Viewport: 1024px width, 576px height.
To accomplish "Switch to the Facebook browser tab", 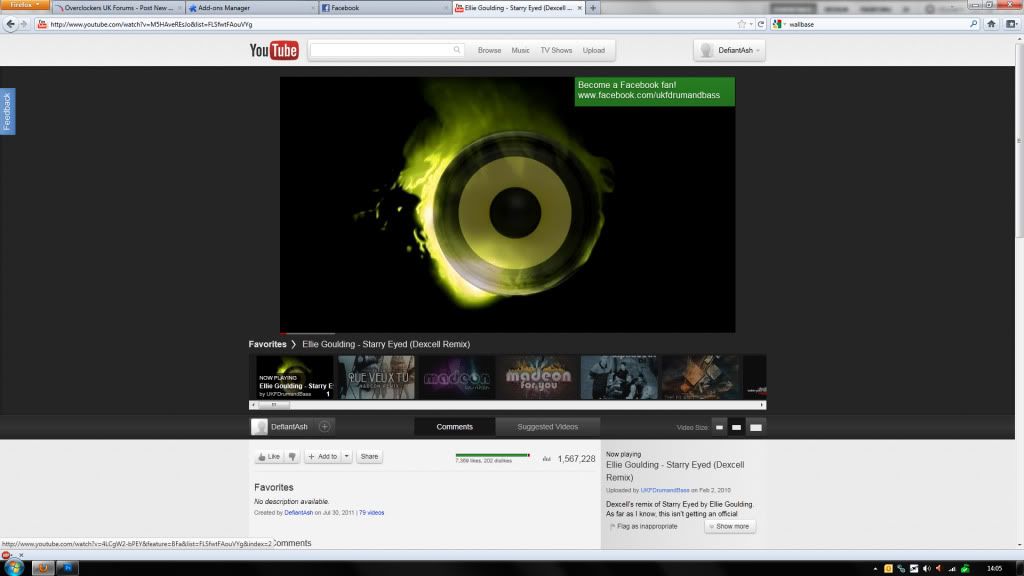I will coord(384,8).
